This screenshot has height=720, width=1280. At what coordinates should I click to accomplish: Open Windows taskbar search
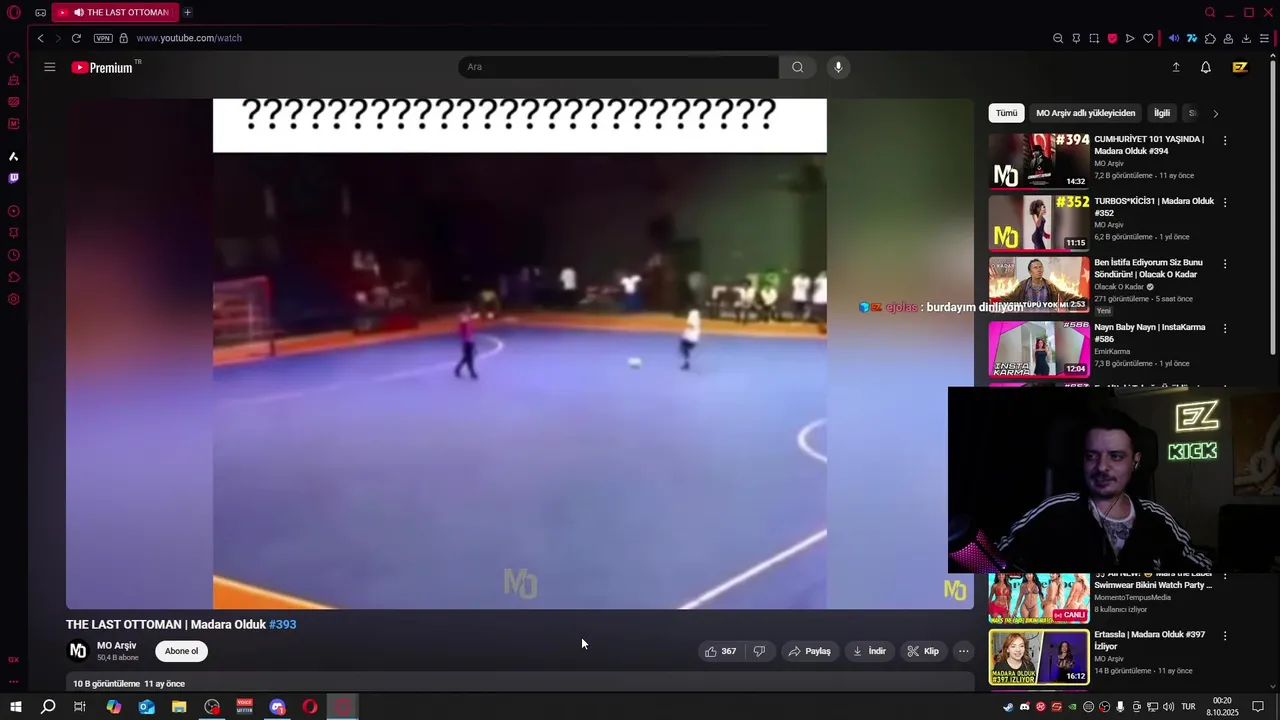(48, 707)
